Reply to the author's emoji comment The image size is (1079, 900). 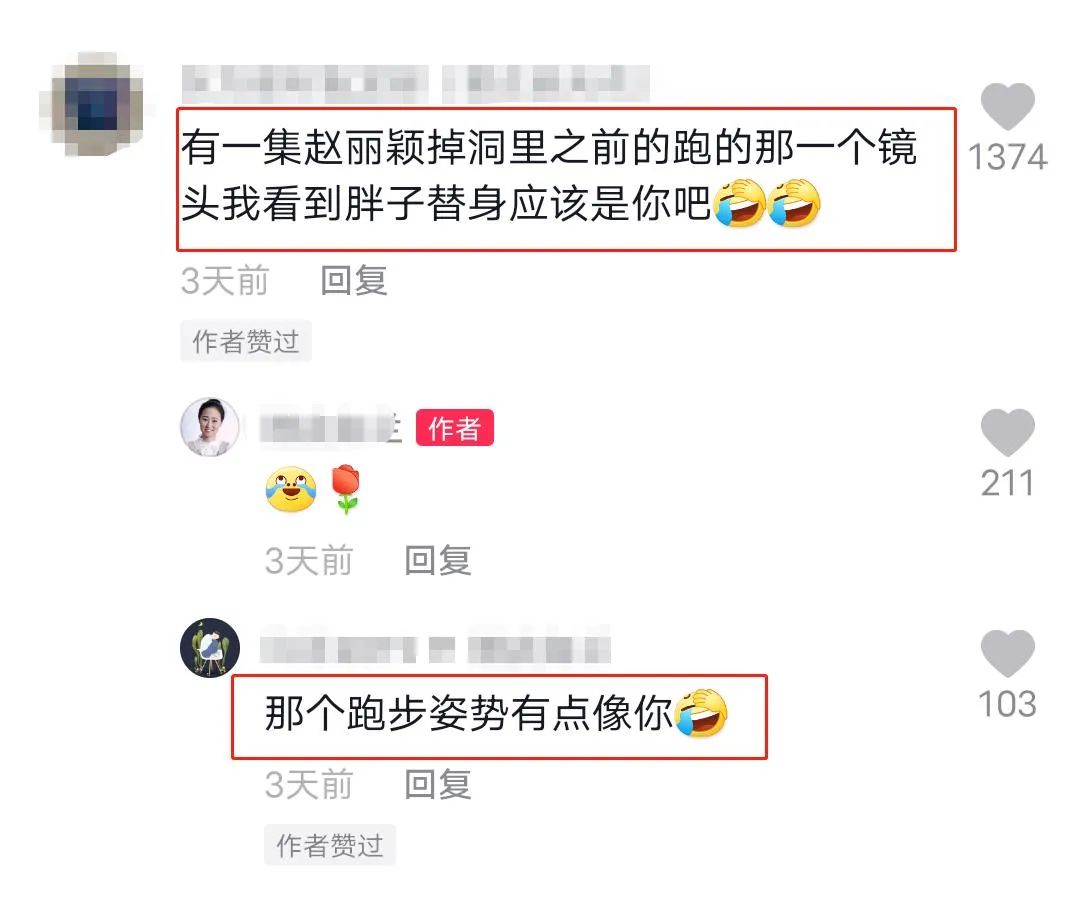pyautogui.click(x=438, y=560)
